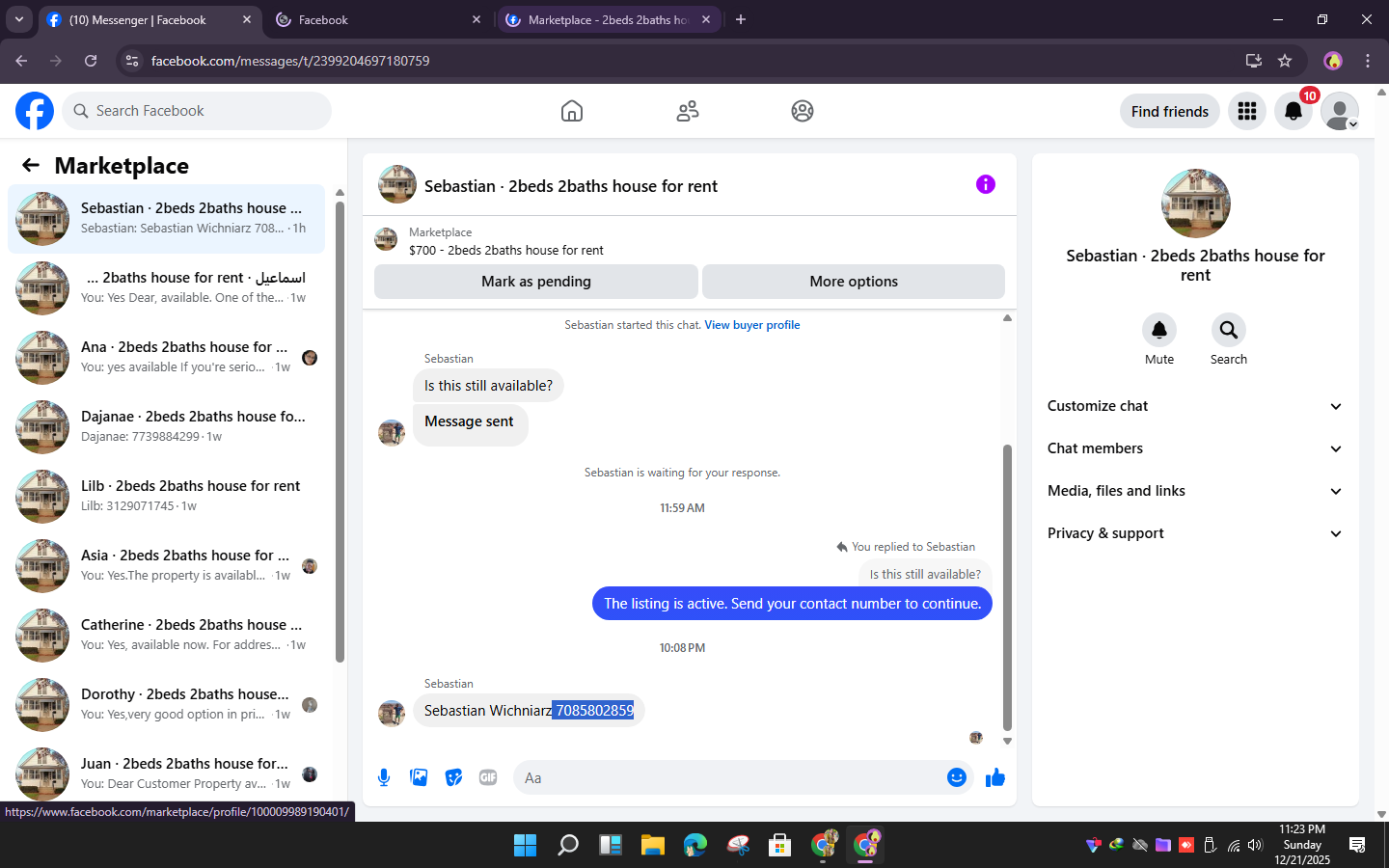Open the Dorothy conversation in the list
Image resolution: width=1389 pixels, height=868 pixels.
pyautogui.click(x=166, y=705)
